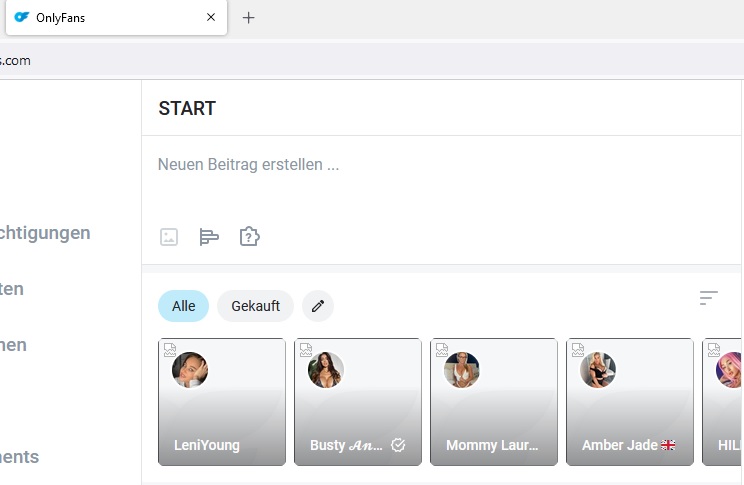Click LeniYoung's round profile avatar
The height and width of the screenshot is (485, 744).
tap(190, 370)
